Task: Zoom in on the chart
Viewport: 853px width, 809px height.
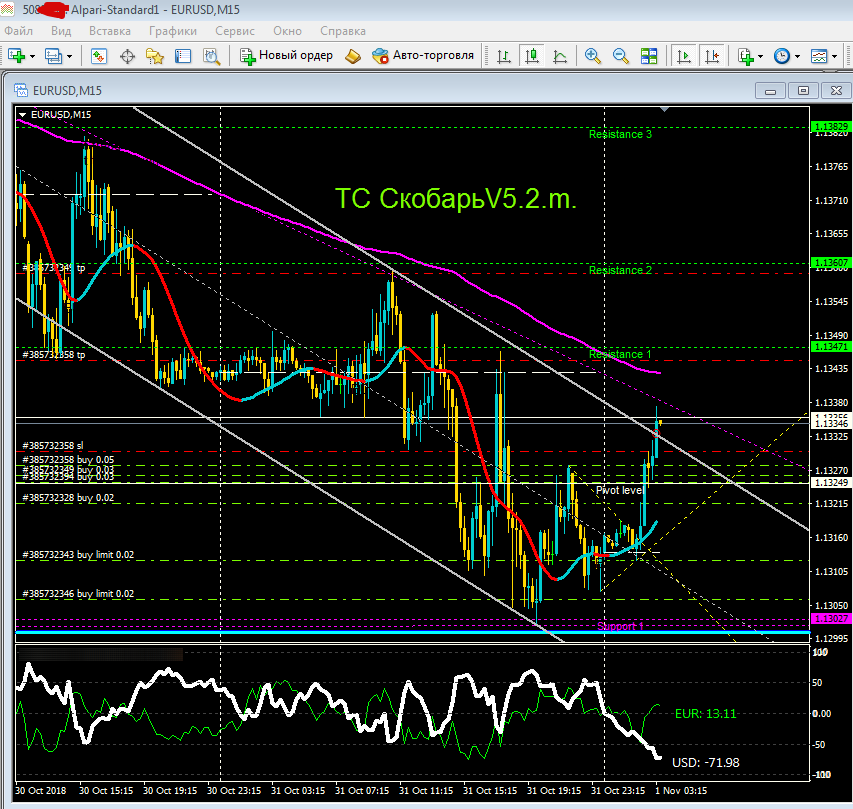Action: coord(592,56)
